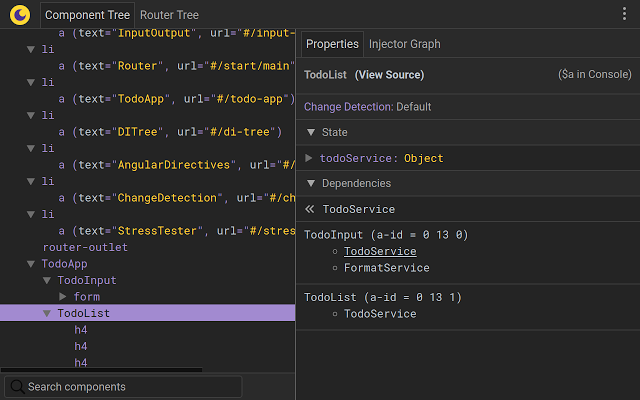Click the double-chevron back icon beside TodoService

tap(310, 209)
